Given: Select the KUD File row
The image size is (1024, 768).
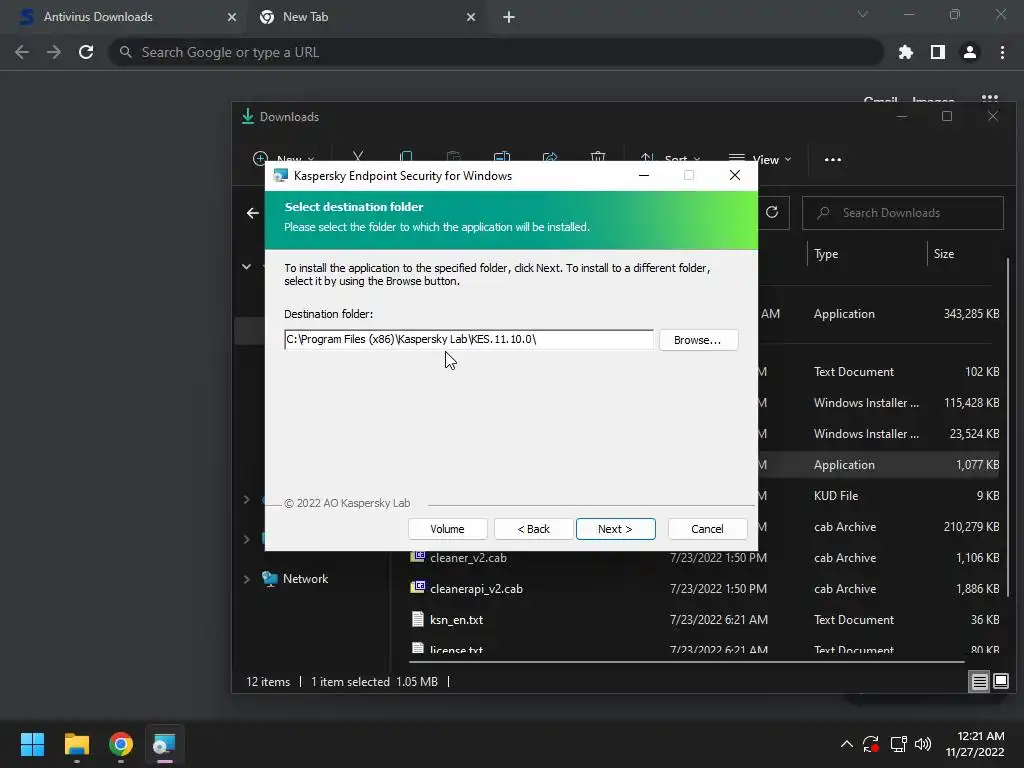Looking at the screenshot, I should point(880,496).
